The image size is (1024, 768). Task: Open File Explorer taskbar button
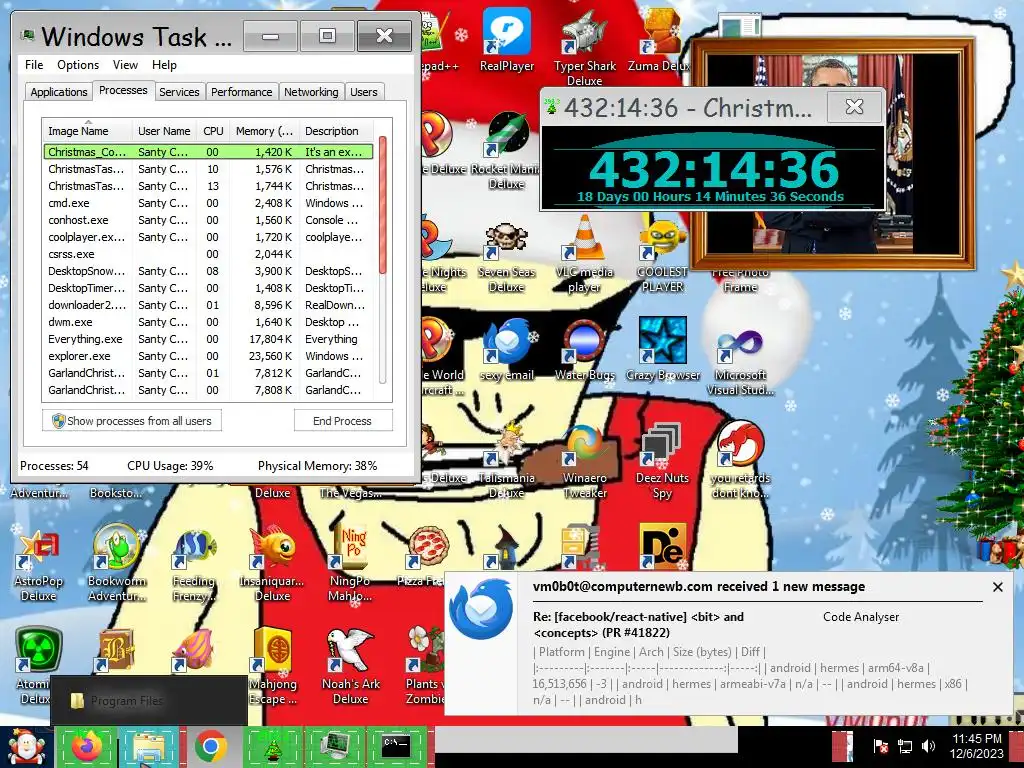click(148, 746)
